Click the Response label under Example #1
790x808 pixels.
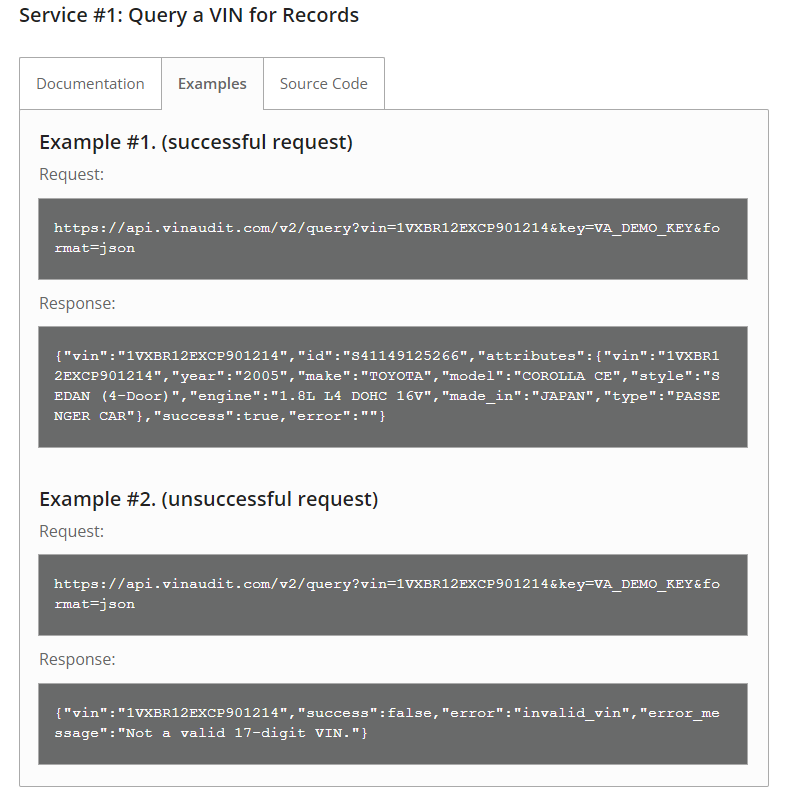[x=77, y=303]
